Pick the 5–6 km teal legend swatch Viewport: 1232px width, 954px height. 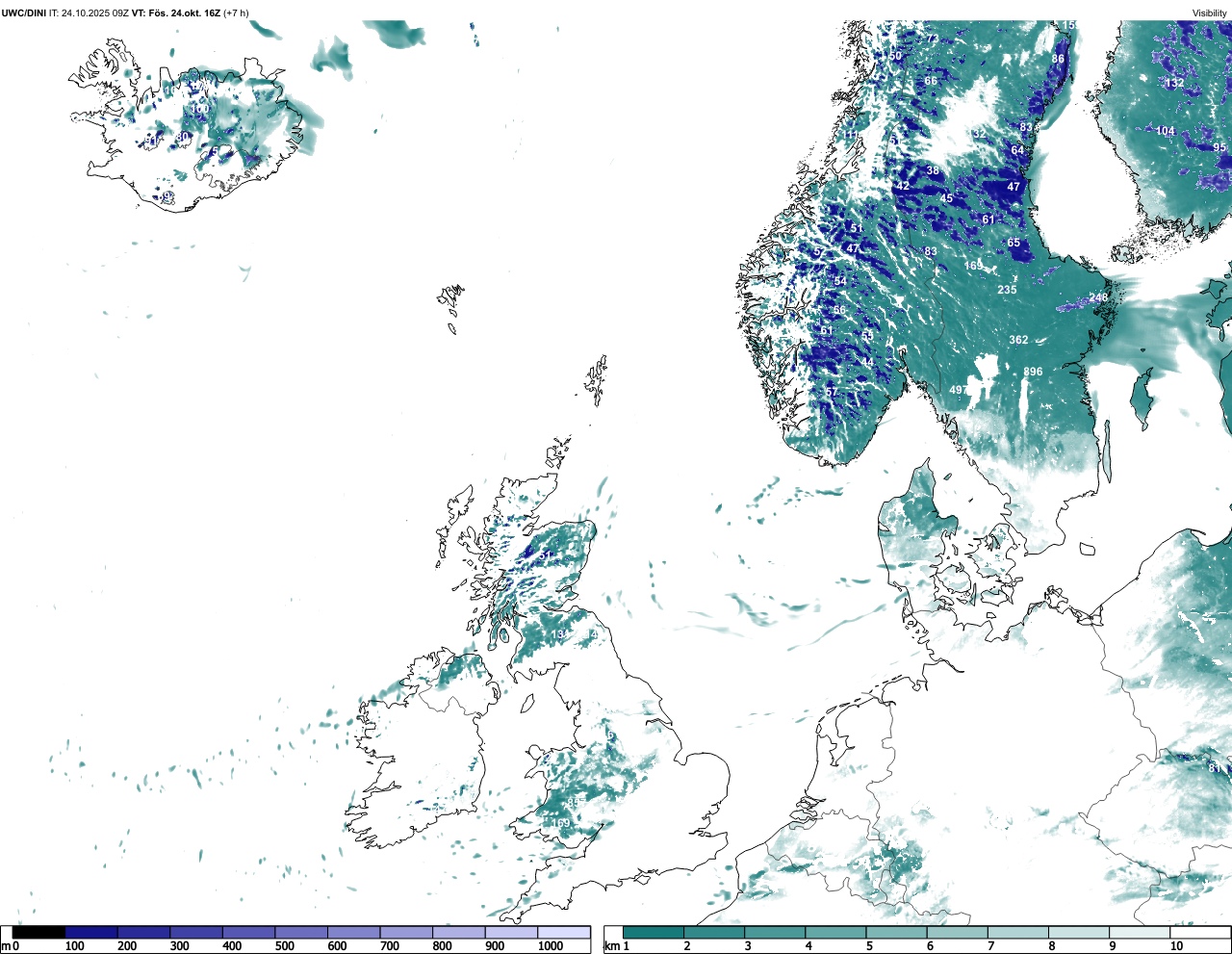coord(897,932)
